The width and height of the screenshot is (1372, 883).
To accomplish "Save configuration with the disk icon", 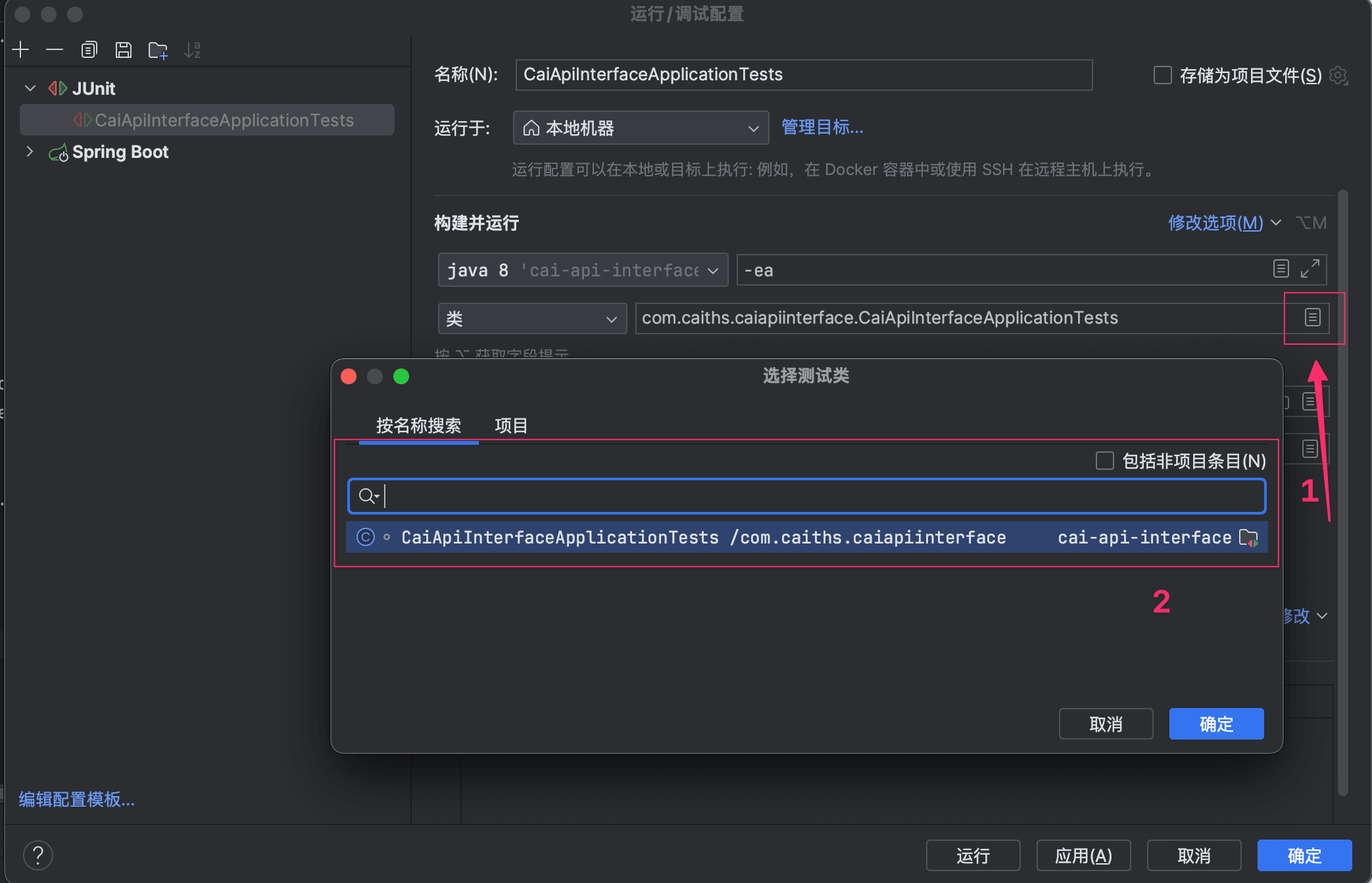I will pyautogui.click(x=123, y=50).
